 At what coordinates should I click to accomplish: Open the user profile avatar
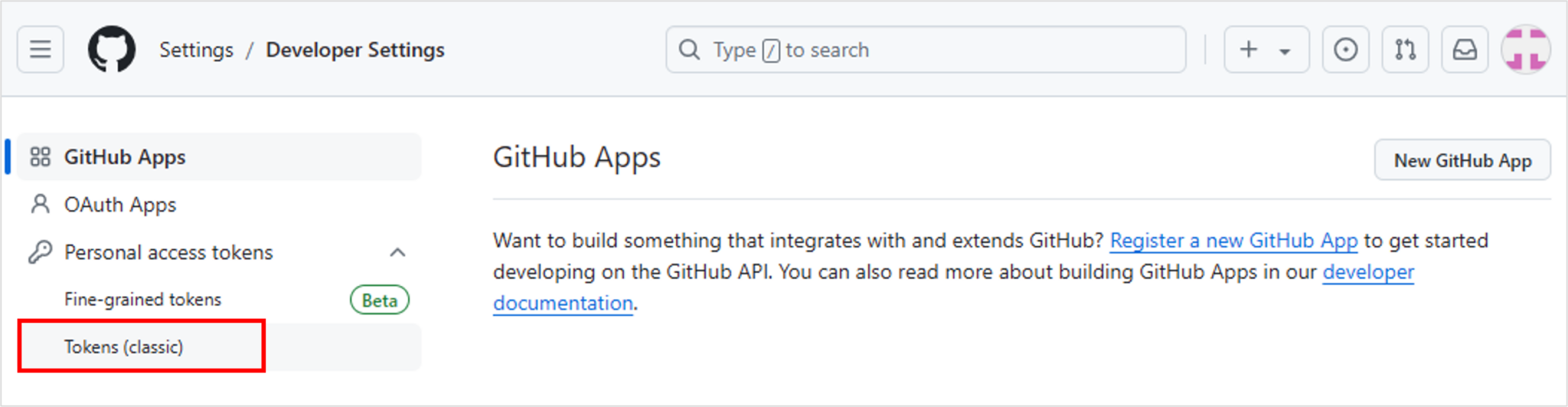point(1526,50)
